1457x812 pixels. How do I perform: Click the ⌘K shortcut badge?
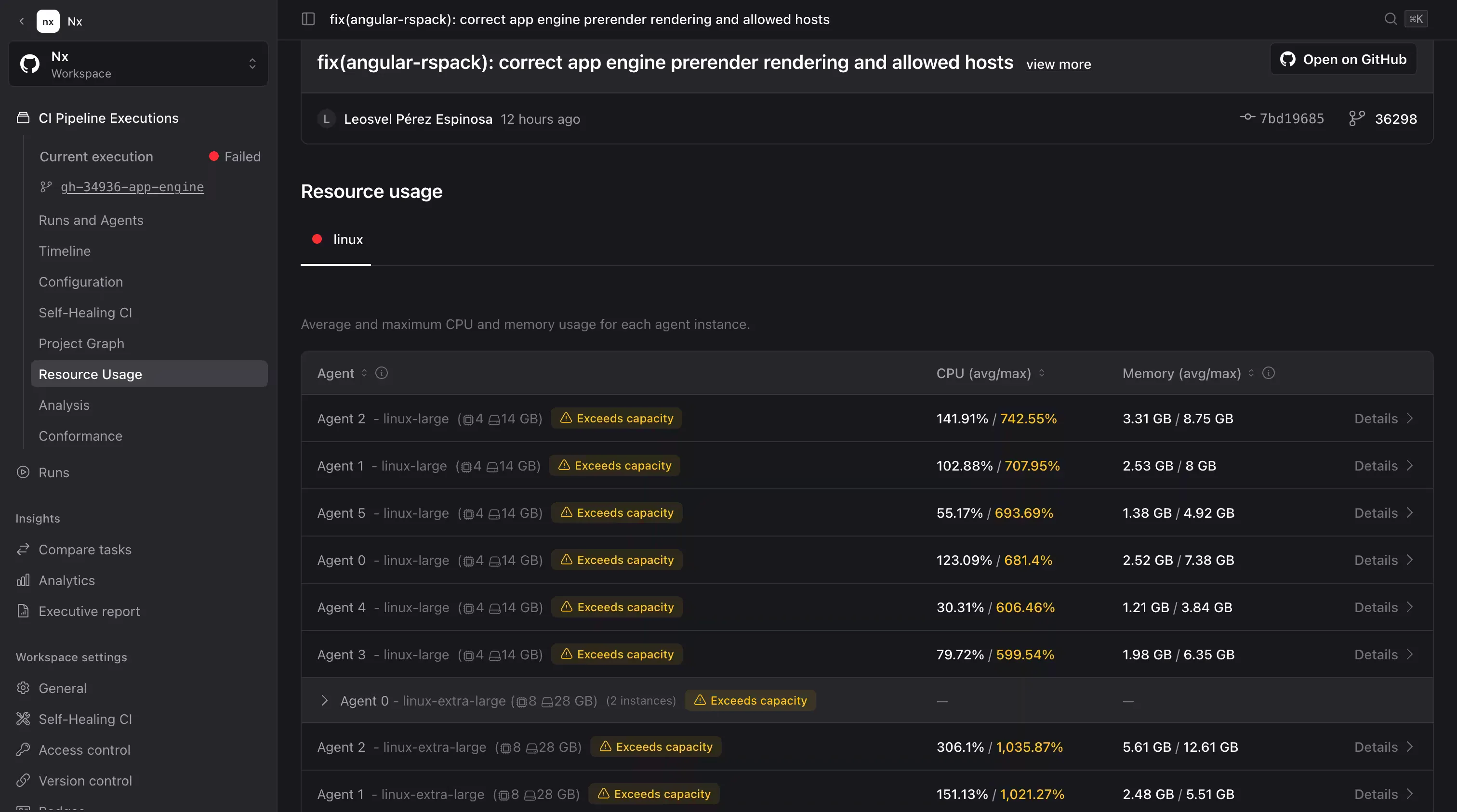click(x=1416, y=19)
